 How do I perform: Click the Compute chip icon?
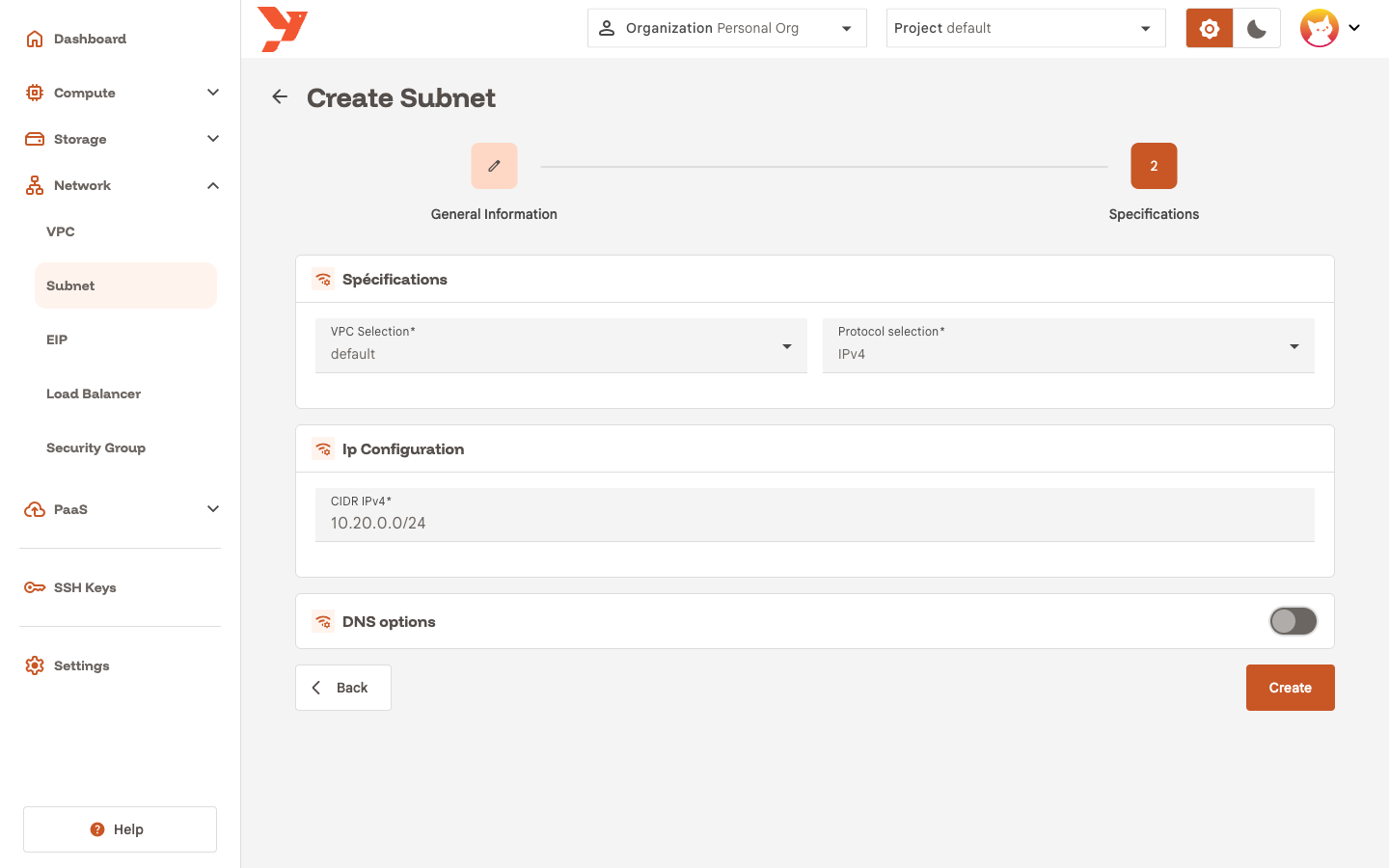(x=35, y=93)
